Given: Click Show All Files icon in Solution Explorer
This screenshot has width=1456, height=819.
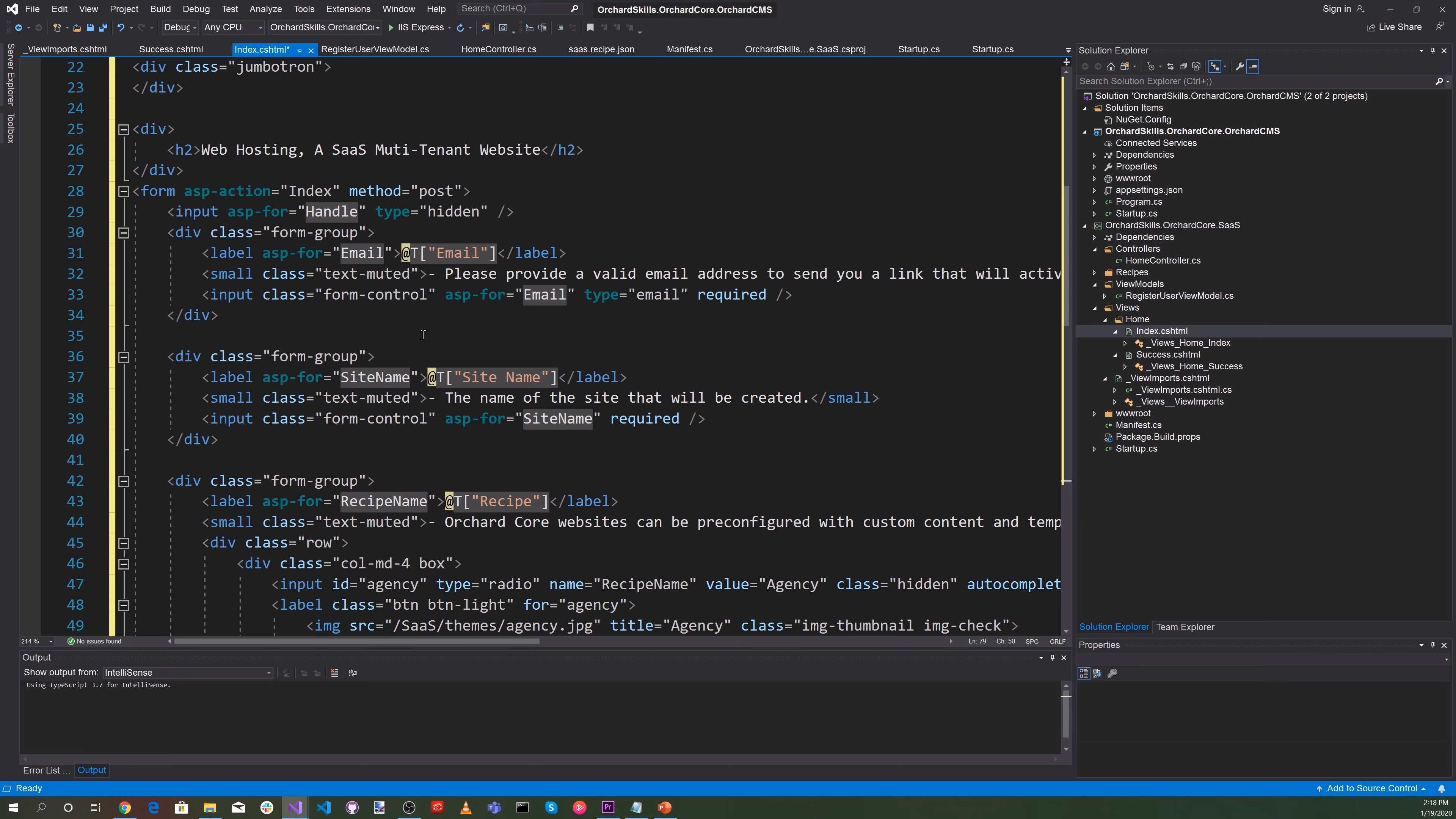Looking at the screenshot, I should [1196, 66].
